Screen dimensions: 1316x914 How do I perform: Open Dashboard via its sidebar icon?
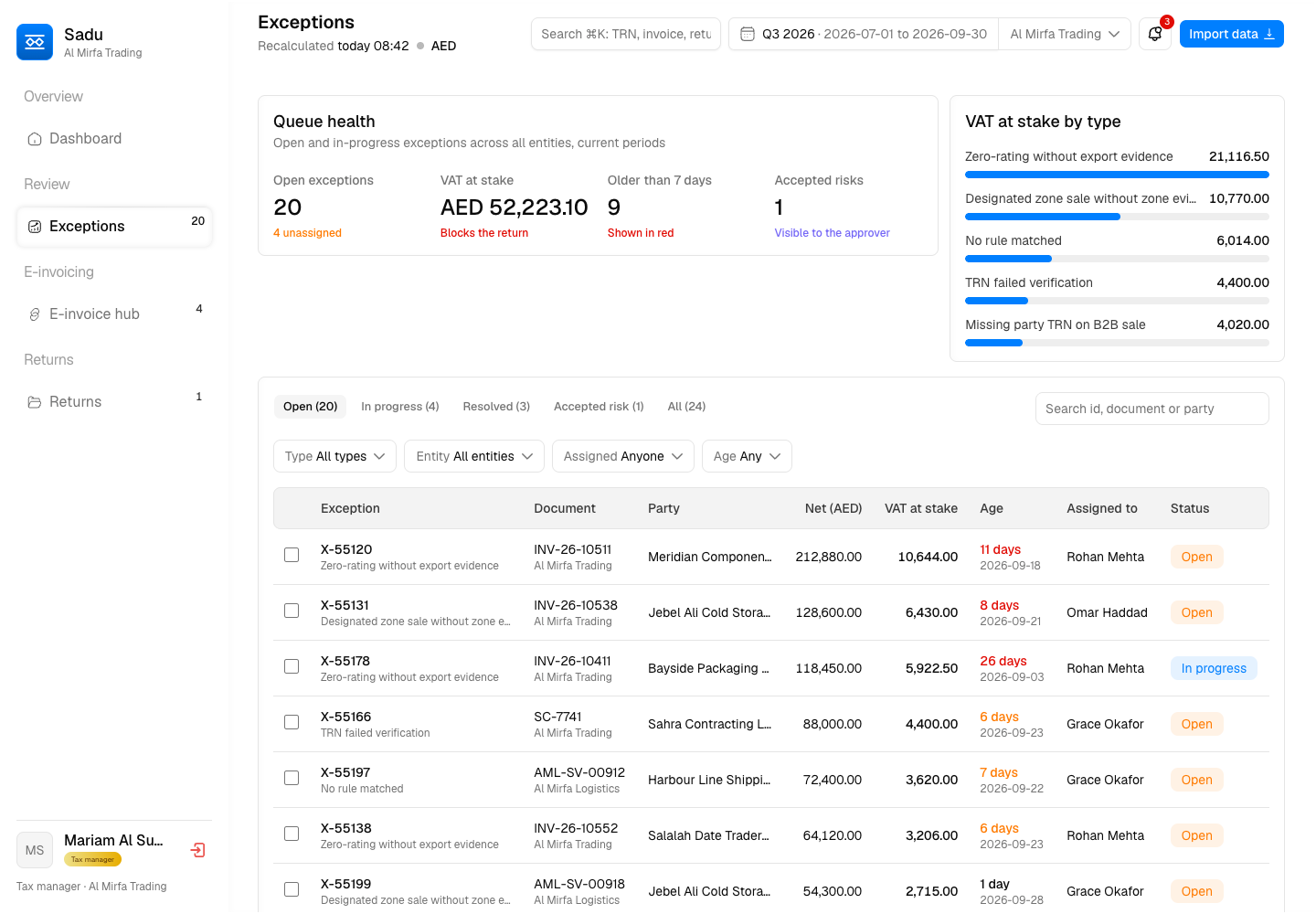tap(35, 139)
